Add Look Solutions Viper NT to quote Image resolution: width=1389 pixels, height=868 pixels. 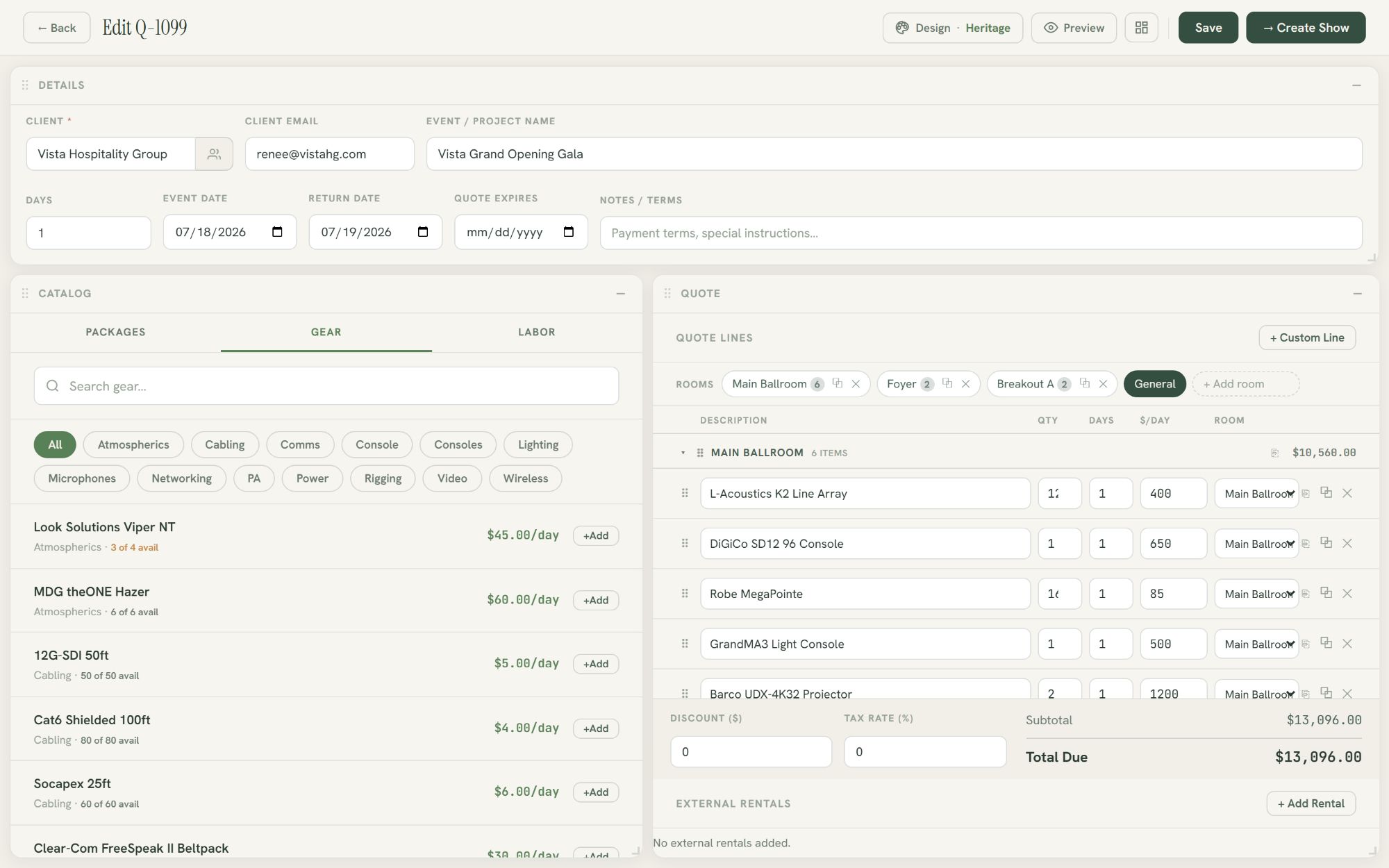596,535
